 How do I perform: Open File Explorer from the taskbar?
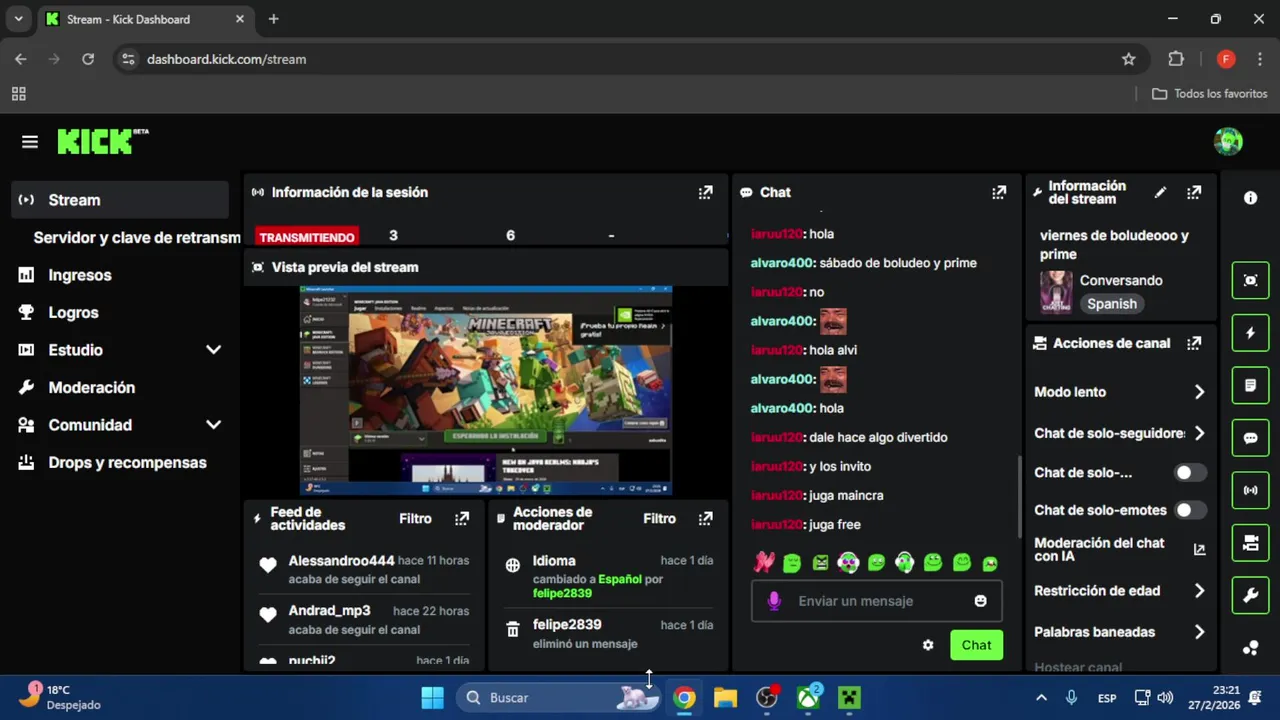pos(725,697)
